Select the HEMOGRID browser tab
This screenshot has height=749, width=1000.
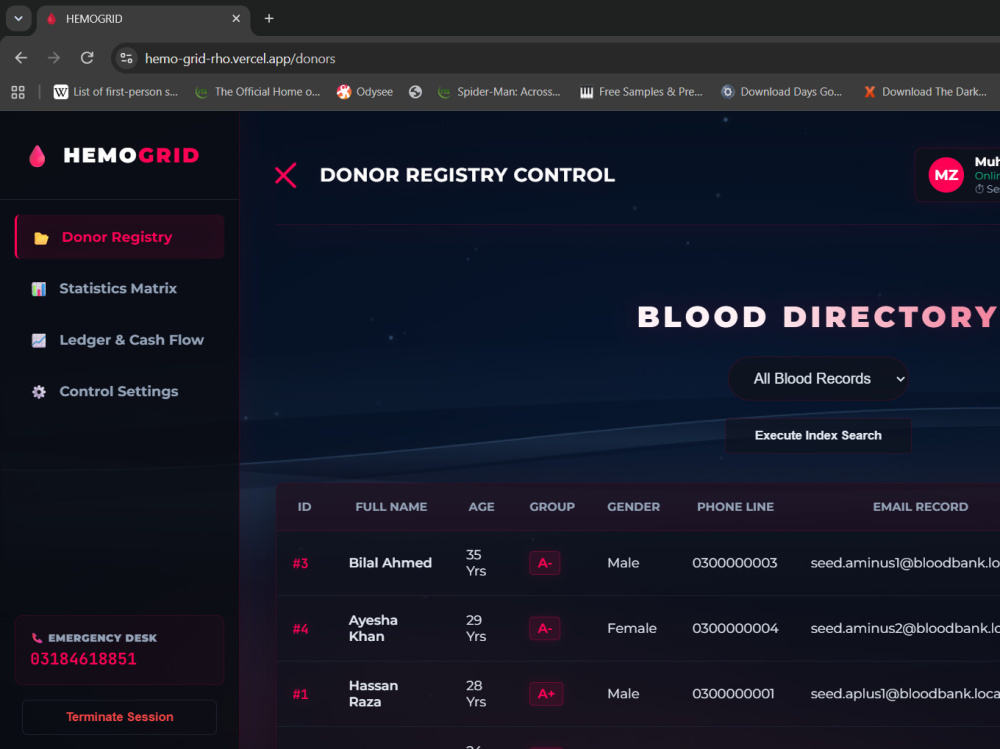(x=143, y=19)
